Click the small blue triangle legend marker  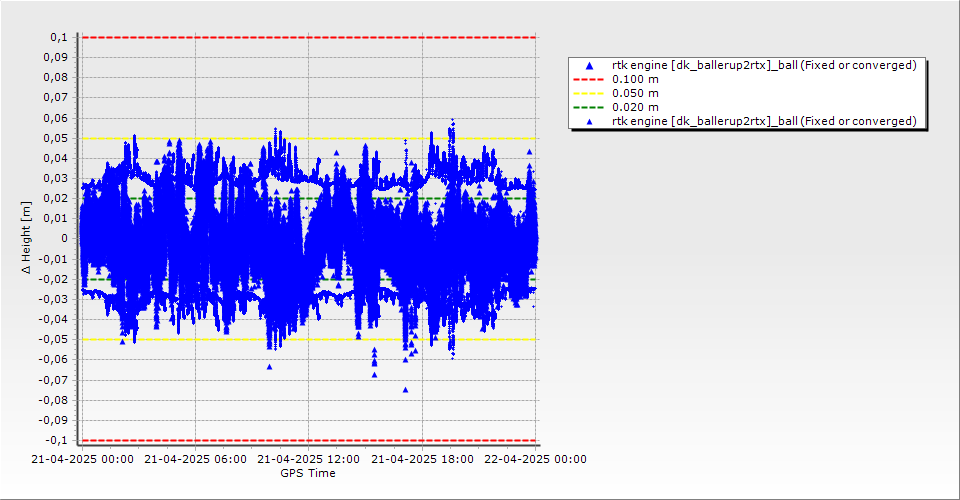[x=590, y=122]
